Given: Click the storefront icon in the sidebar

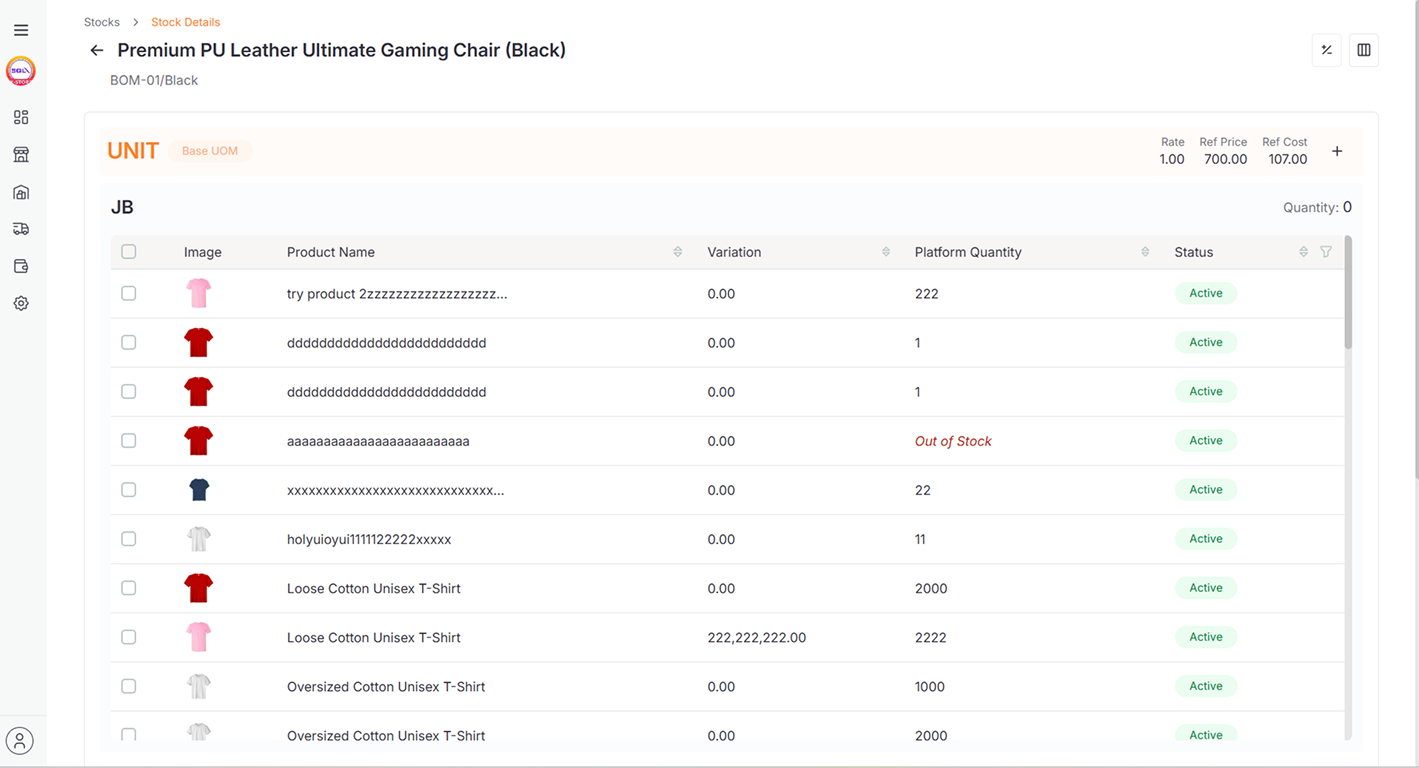Looking at the screenshot, I should coord(21,155).
